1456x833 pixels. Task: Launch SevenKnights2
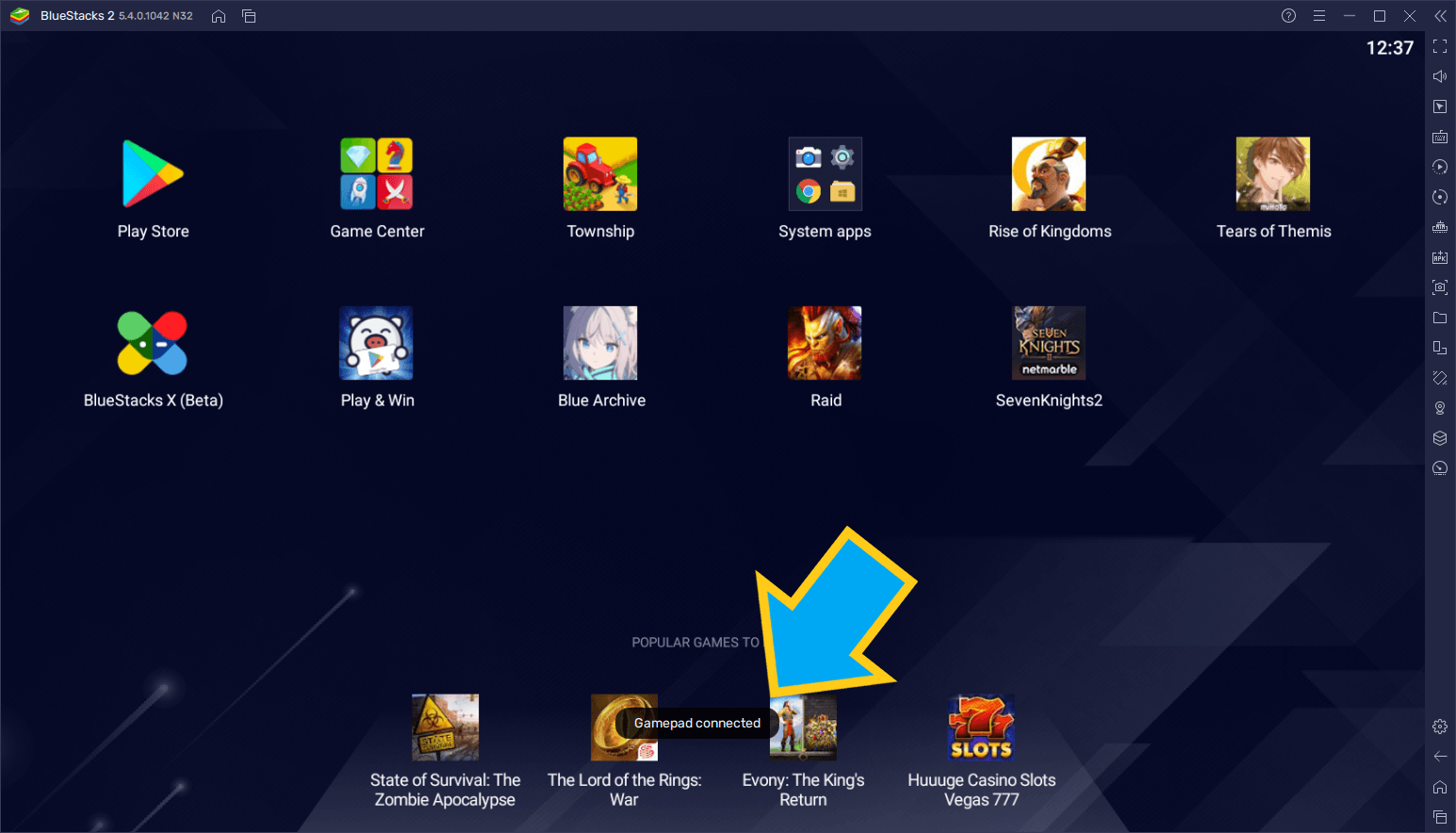[x=1049, y=343]
